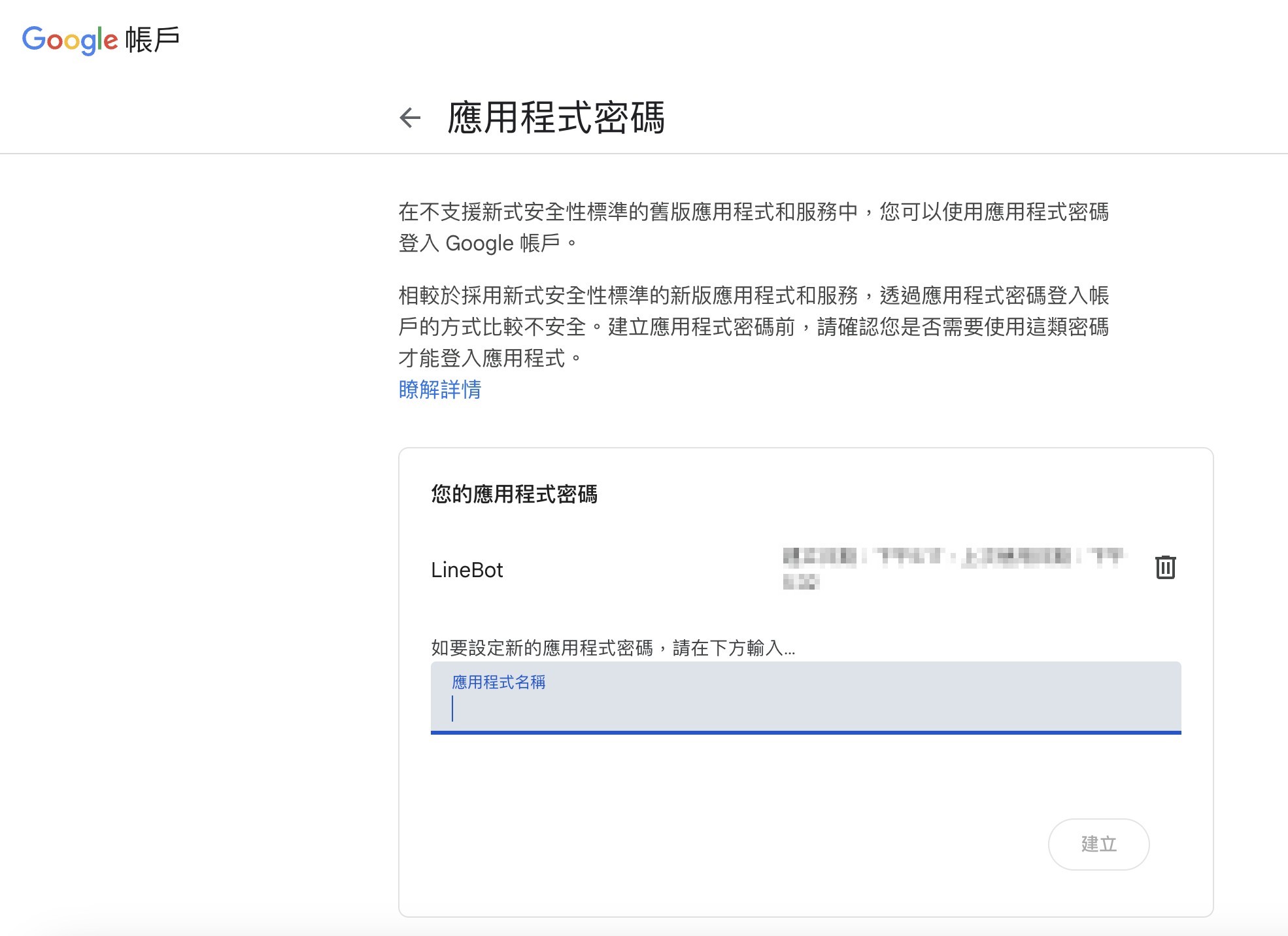Image resolution: width=1288 pixels, height=936 pixels.
Task: Delete the LineBot app password via trash icon
Action: [x=1165, y=567]
